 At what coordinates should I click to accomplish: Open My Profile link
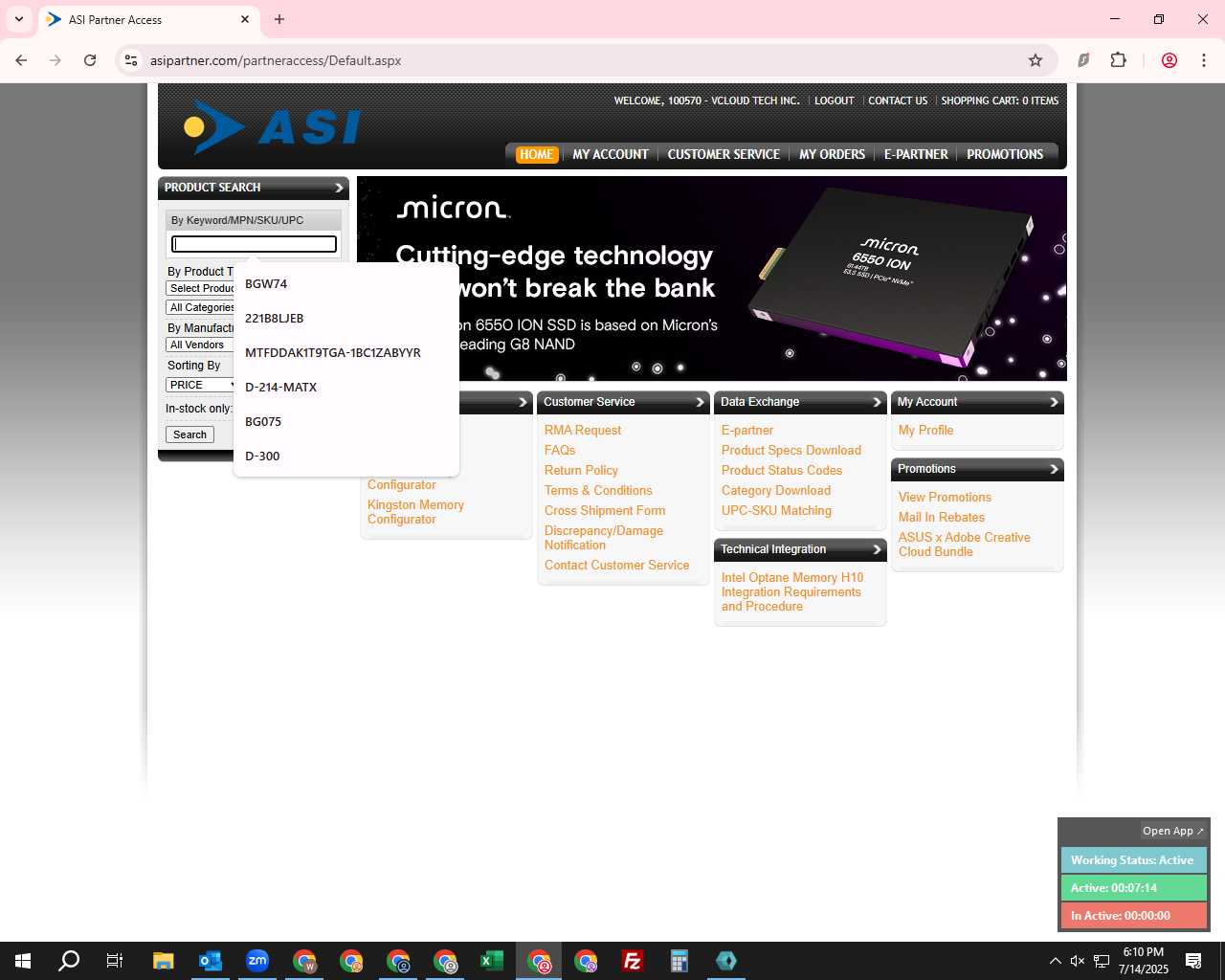[x=925, y=431]
